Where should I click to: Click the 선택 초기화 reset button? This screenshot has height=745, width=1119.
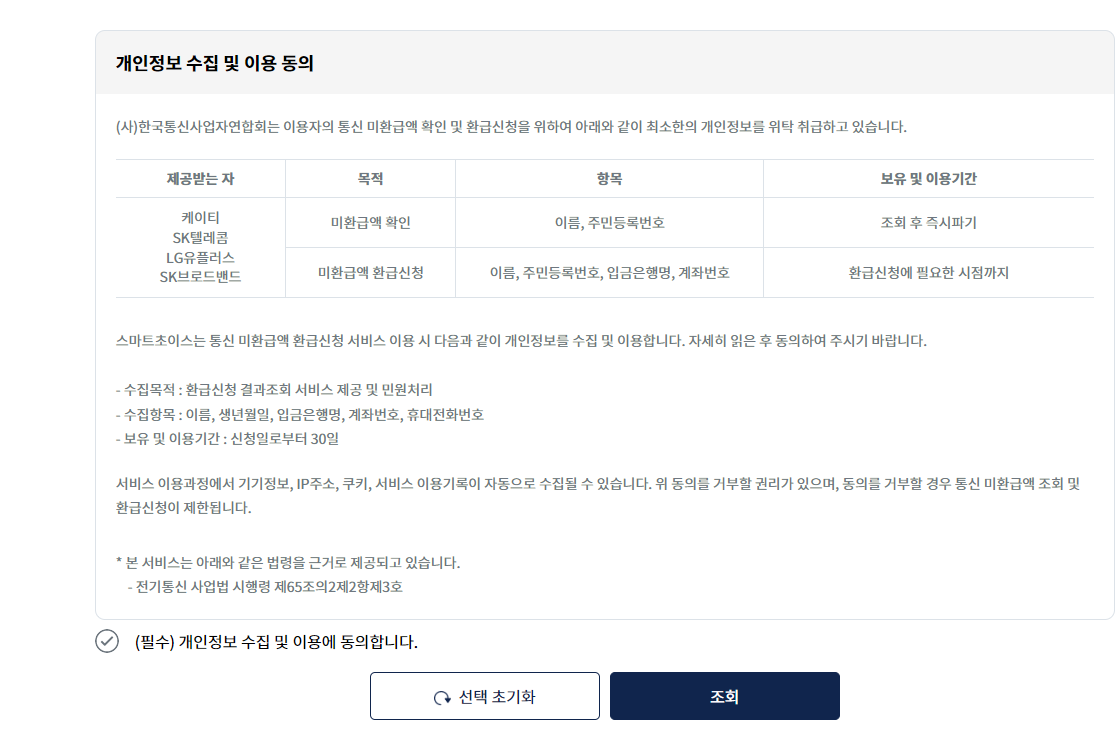(x=485, y=695)
